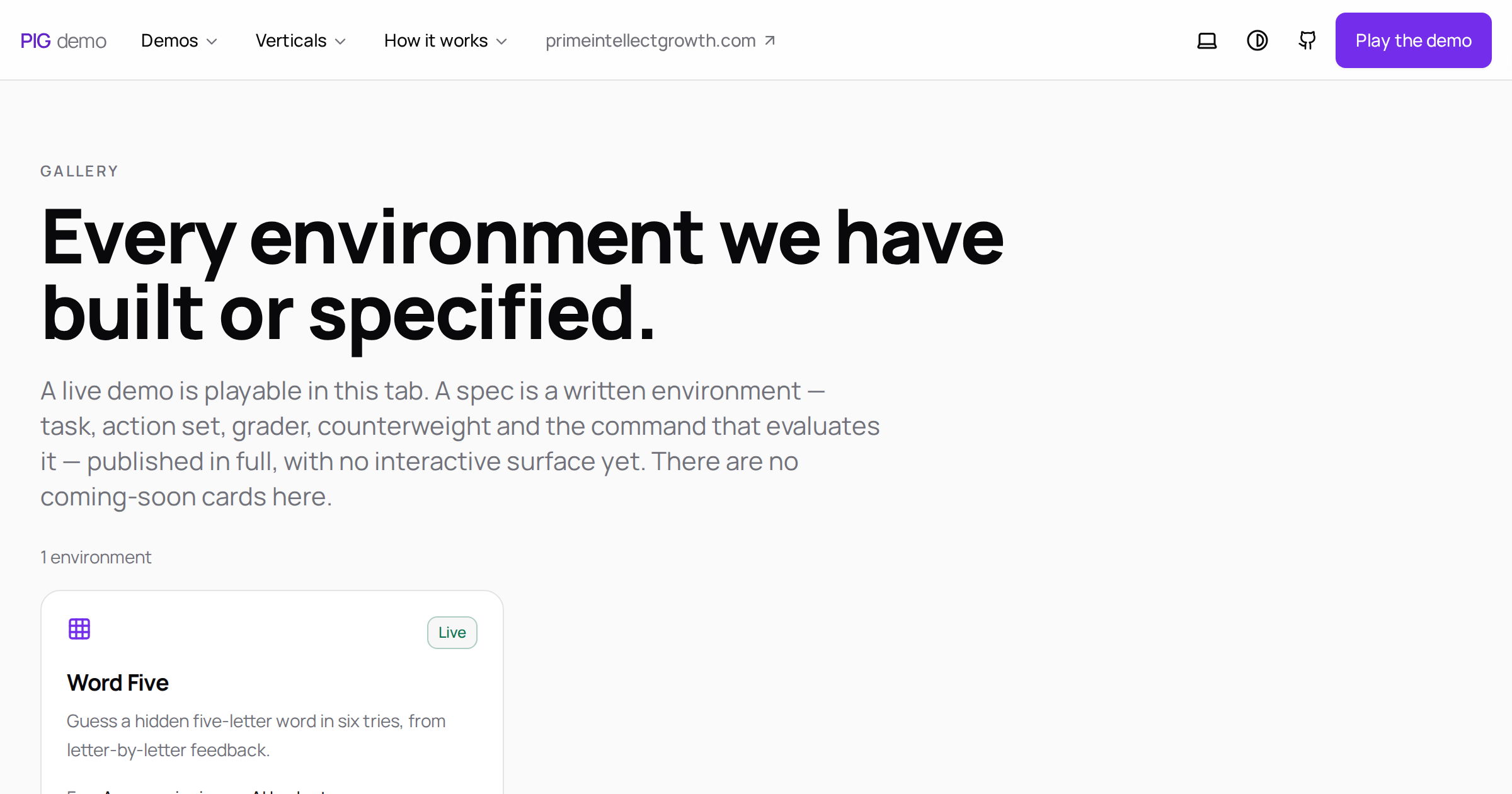Select the Word Five card description text

(256, 735)
